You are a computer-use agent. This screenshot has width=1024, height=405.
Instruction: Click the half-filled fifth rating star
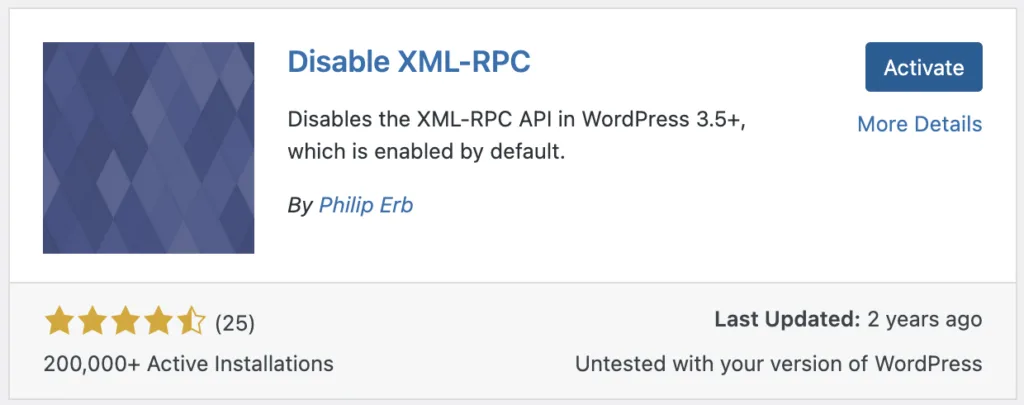pyautogui.click(x=190, y=322)
